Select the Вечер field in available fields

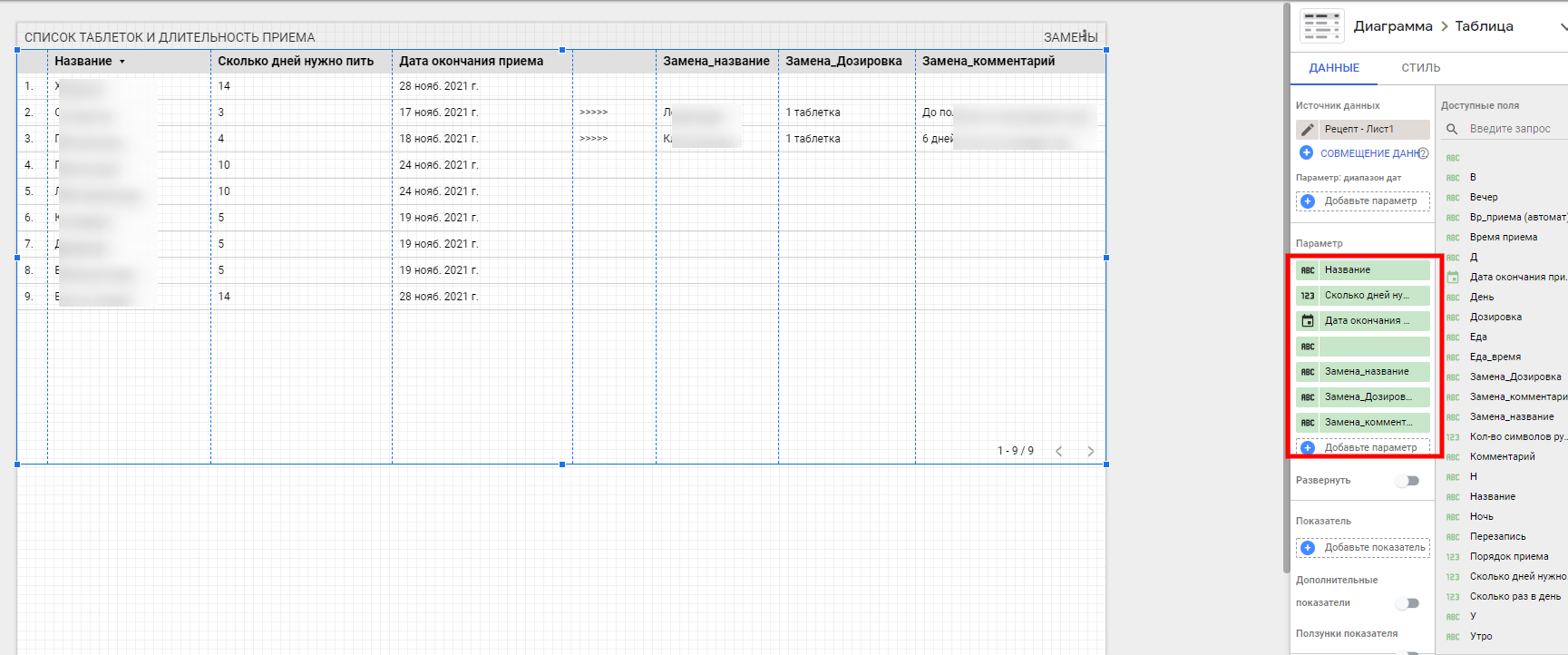pyautogui.click(x=1484, y=198)
